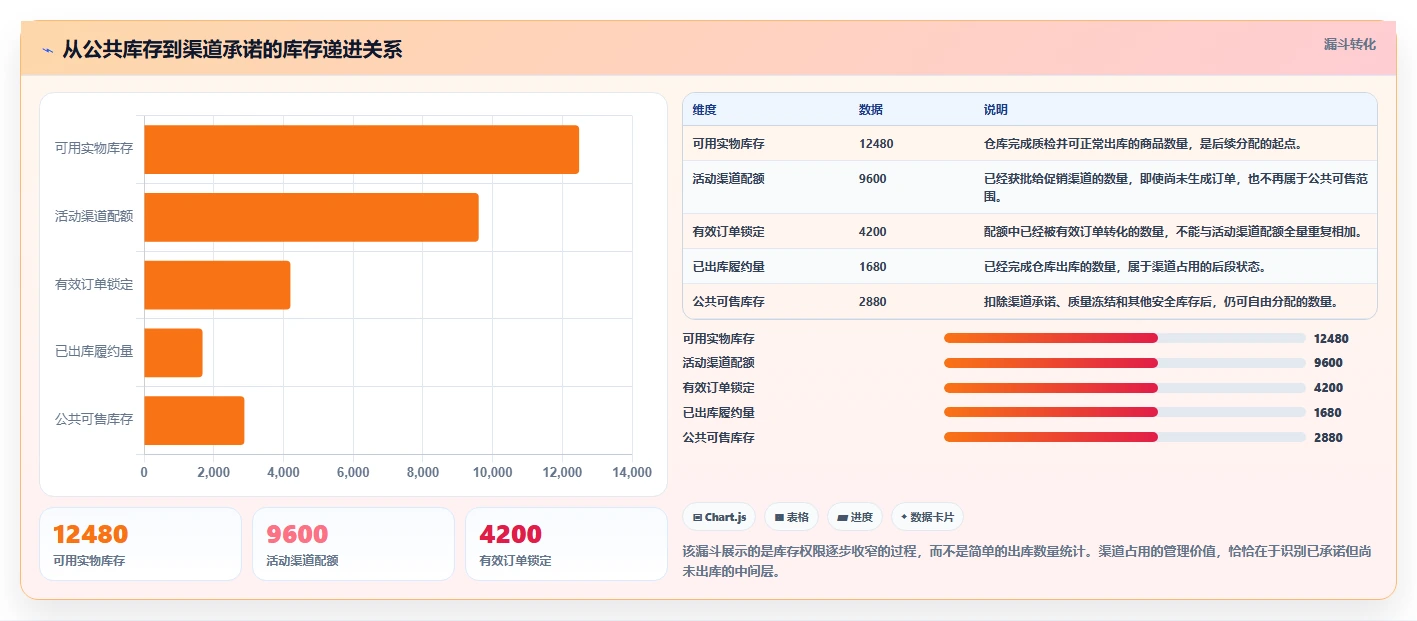Open the 数据卡片 chip
Screen dimensions: 1417x621
927,517
